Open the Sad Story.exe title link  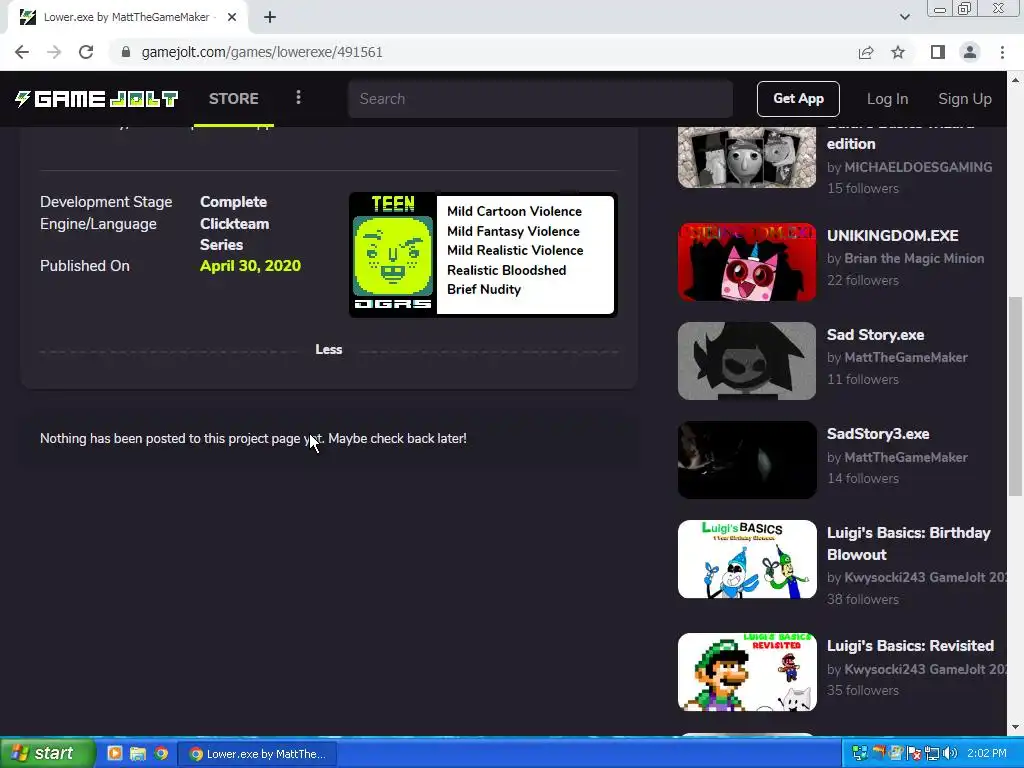(x=875, y=335)
